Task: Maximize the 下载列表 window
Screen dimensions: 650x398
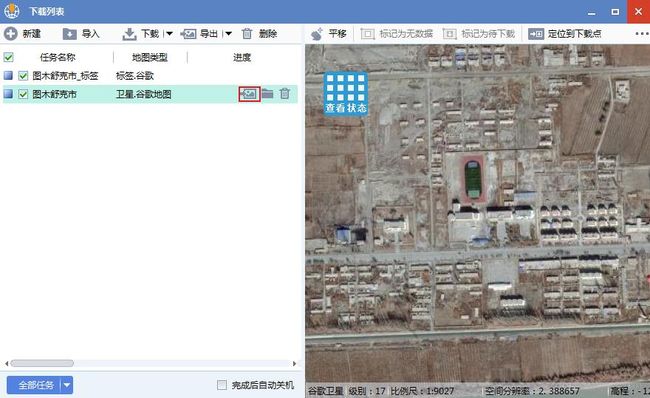Action: pyautogui.click(x=615, y=12)
